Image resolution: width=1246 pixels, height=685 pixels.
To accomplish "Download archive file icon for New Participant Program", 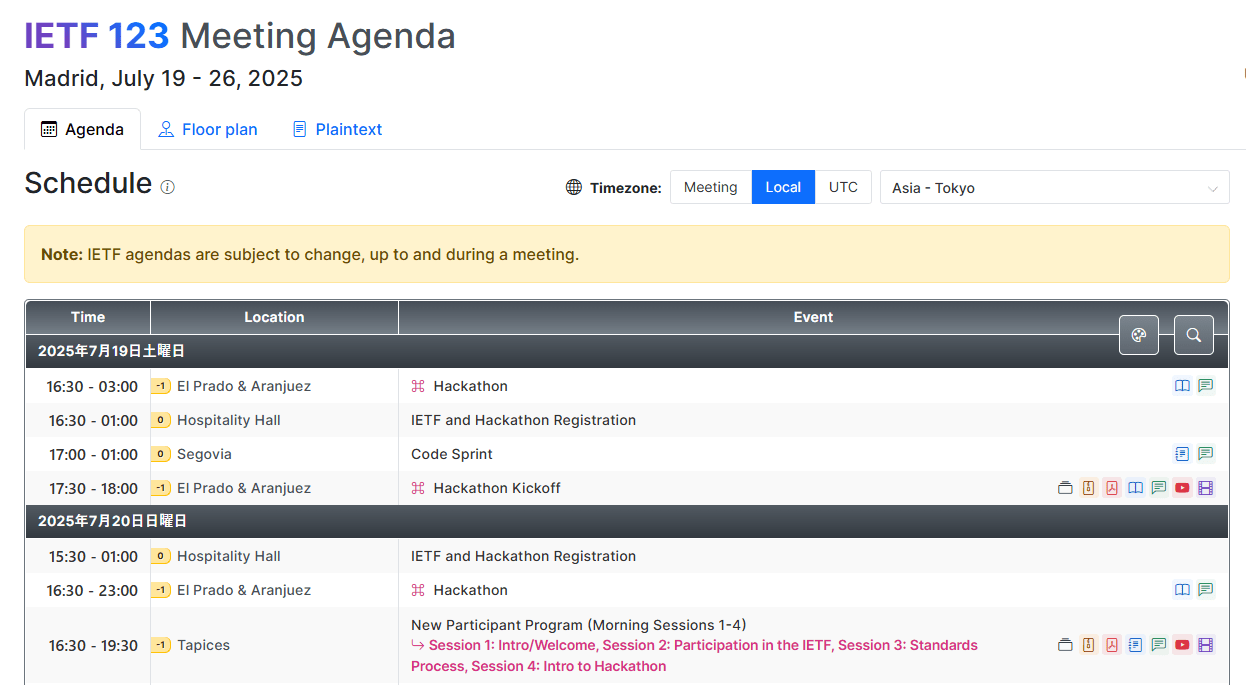I will tap(1088, 645).
